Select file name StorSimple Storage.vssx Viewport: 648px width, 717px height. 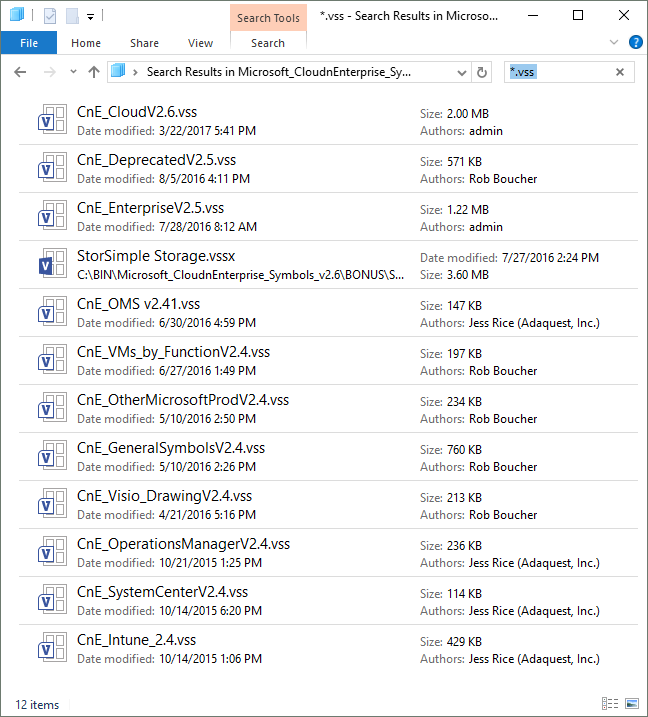click(x=156, y=256)
